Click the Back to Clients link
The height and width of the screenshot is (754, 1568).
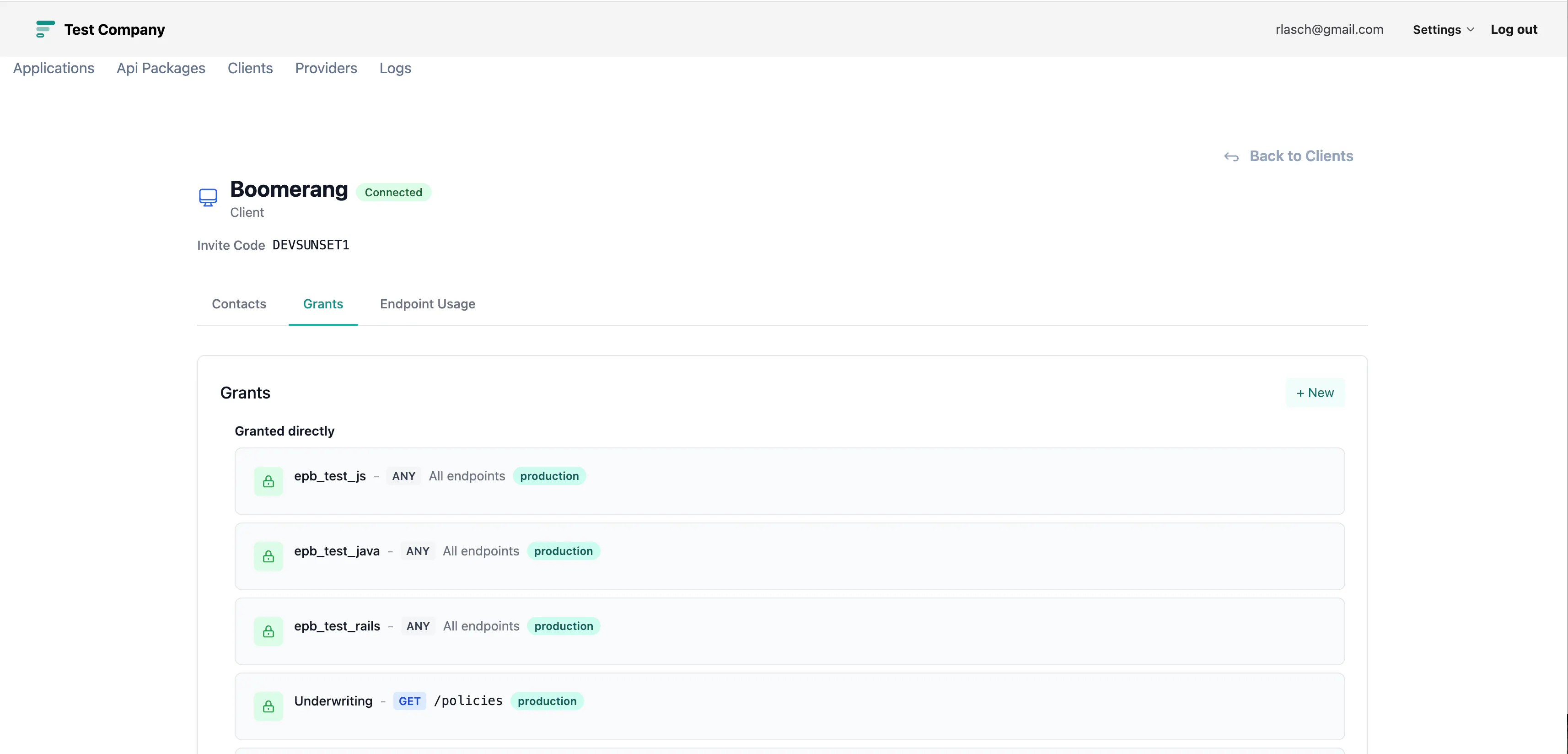[1301, 156]
